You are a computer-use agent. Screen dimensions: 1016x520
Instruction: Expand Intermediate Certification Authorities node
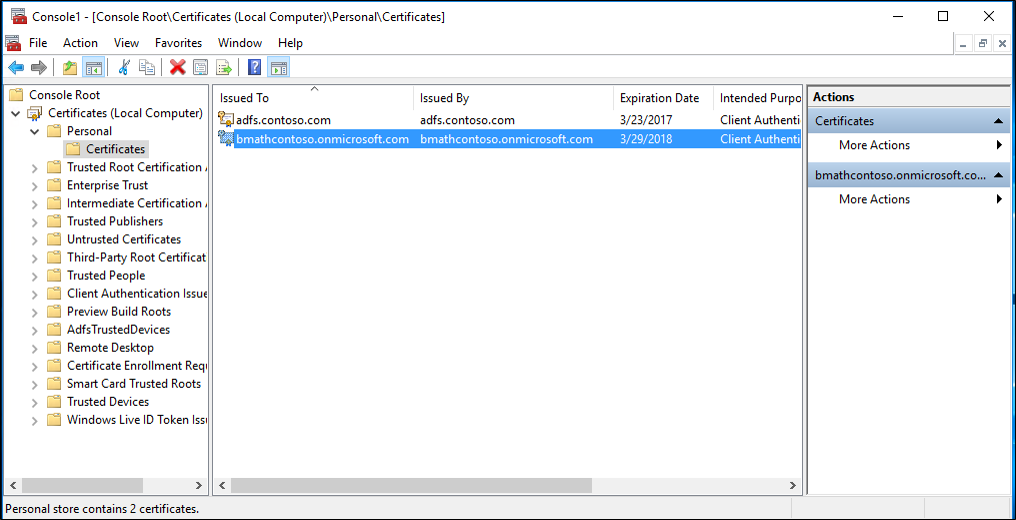[34, 204]
